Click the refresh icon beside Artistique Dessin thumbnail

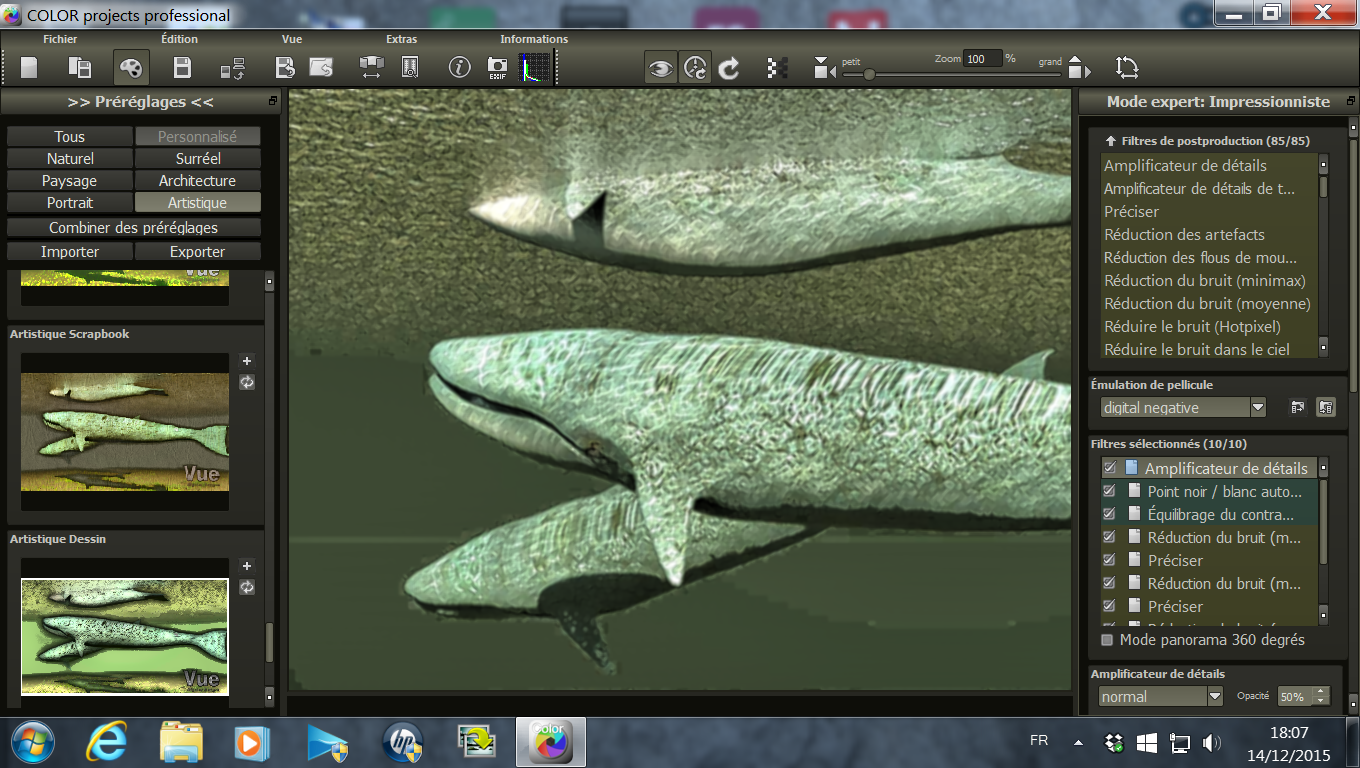[247, 587]
